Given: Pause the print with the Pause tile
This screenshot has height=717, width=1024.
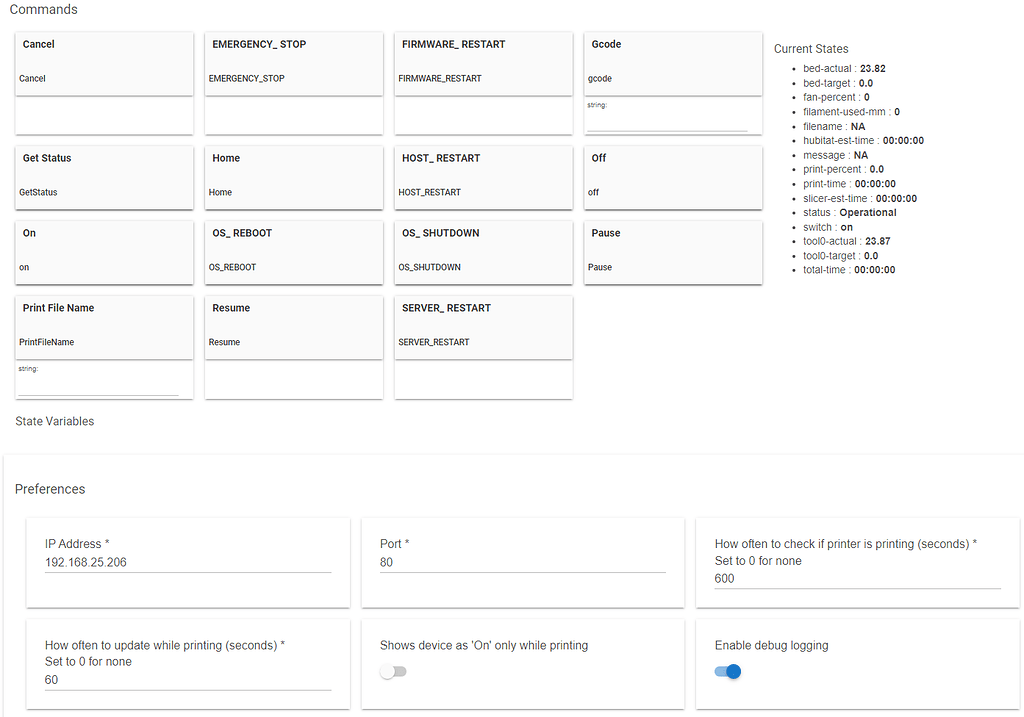Looking at the screenshot, I should (x=673, y=251).
